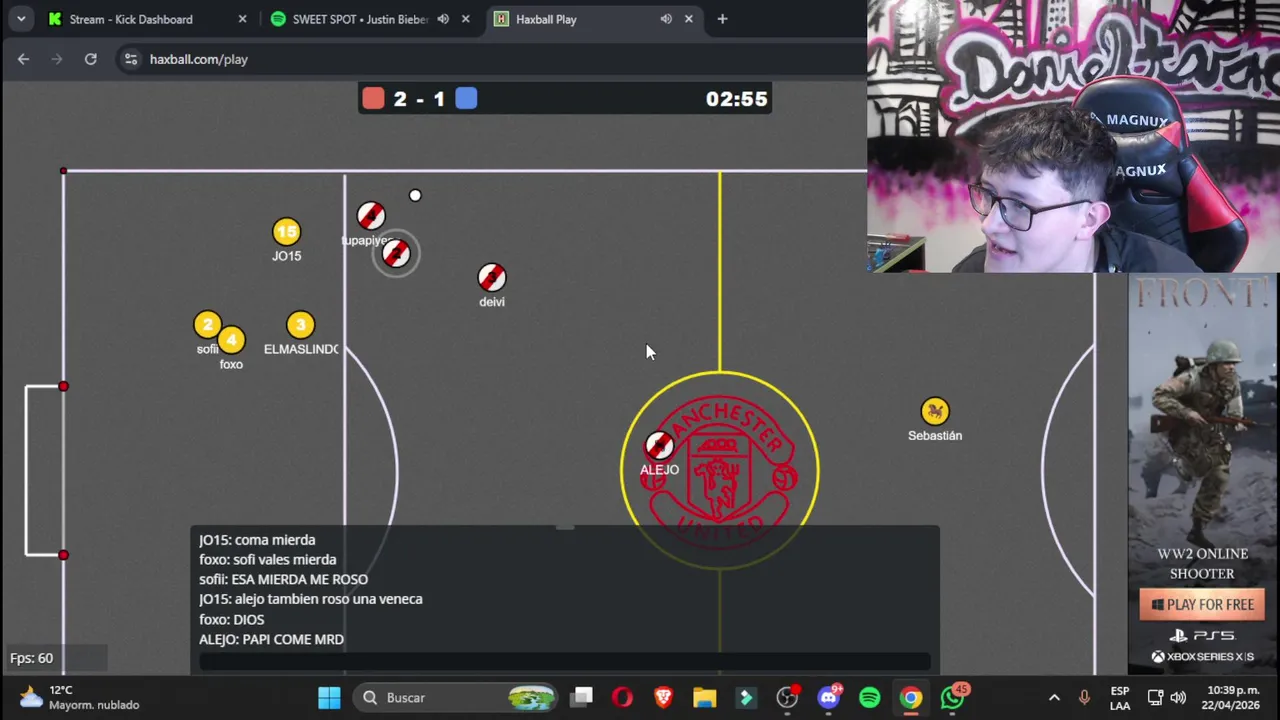Click player disc number 4 foxo
The image size is (1280, 720).
232,340
